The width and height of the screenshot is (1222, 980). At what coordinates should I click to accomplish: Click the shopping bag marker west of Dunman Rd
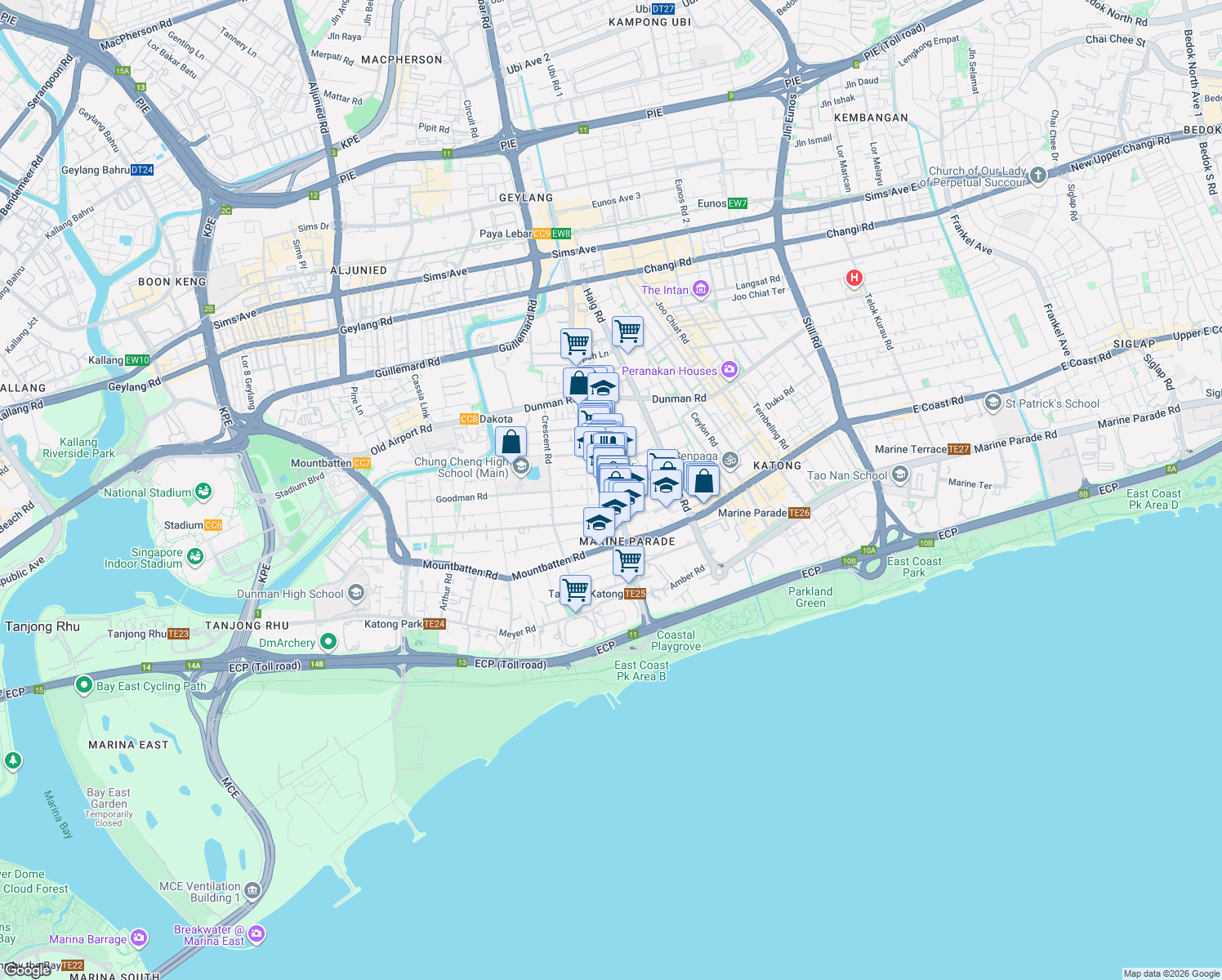point(578,384)
